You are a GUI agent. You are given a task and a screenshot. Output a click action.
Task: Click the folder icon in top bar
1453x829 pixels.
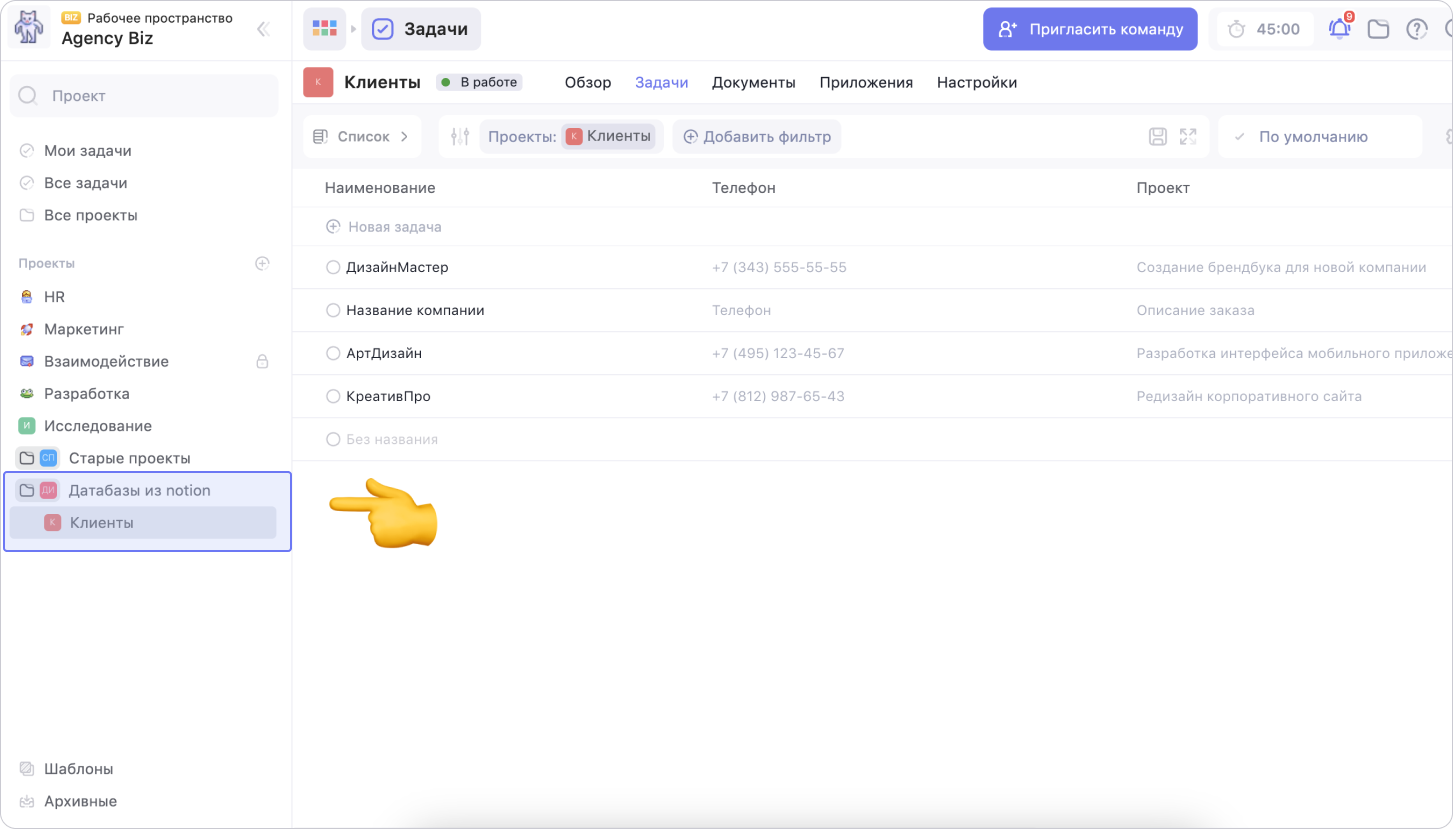[x=1378, y=29]
